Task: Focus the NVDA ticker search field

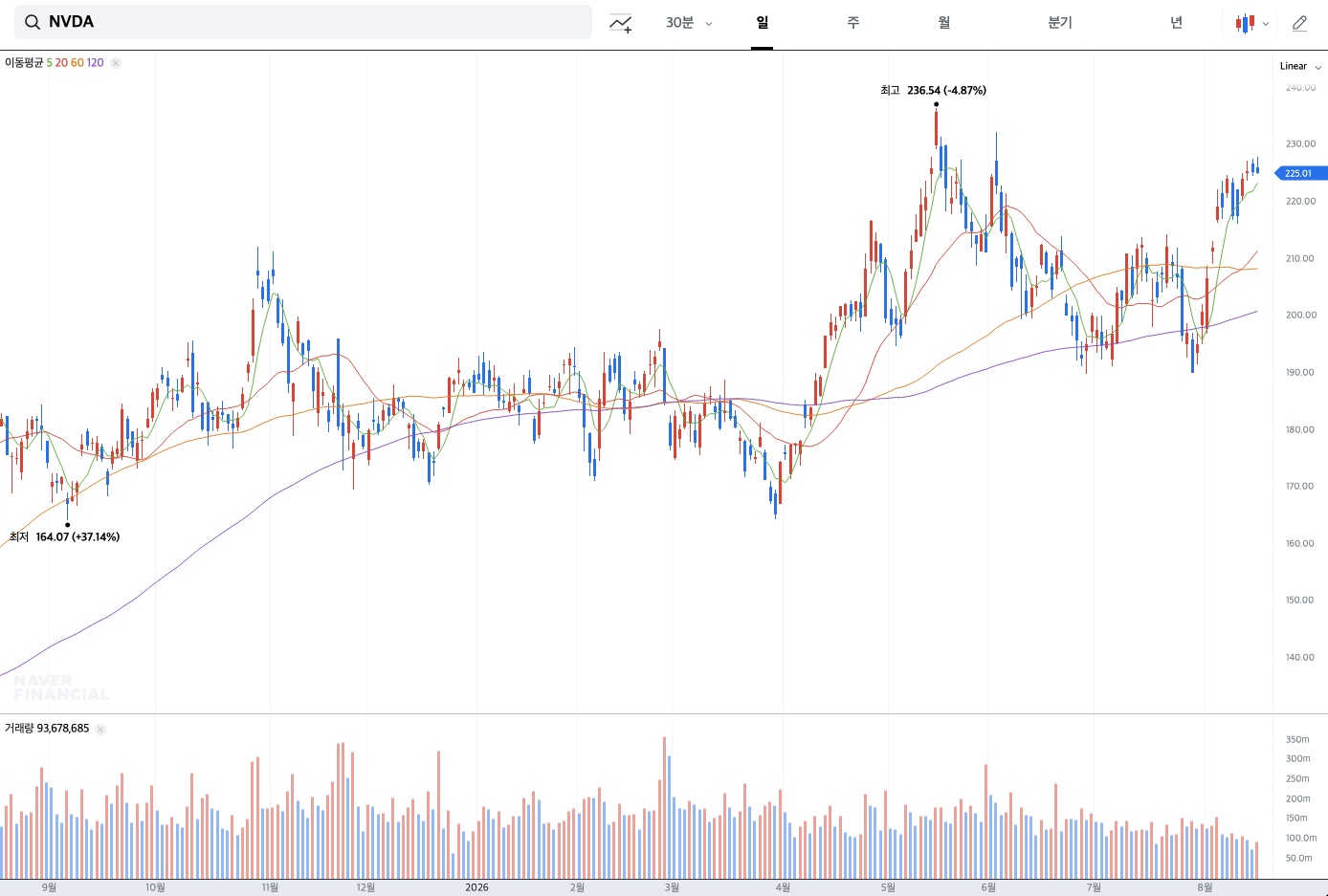Action: pyautogui.click(x=303, y=22)
